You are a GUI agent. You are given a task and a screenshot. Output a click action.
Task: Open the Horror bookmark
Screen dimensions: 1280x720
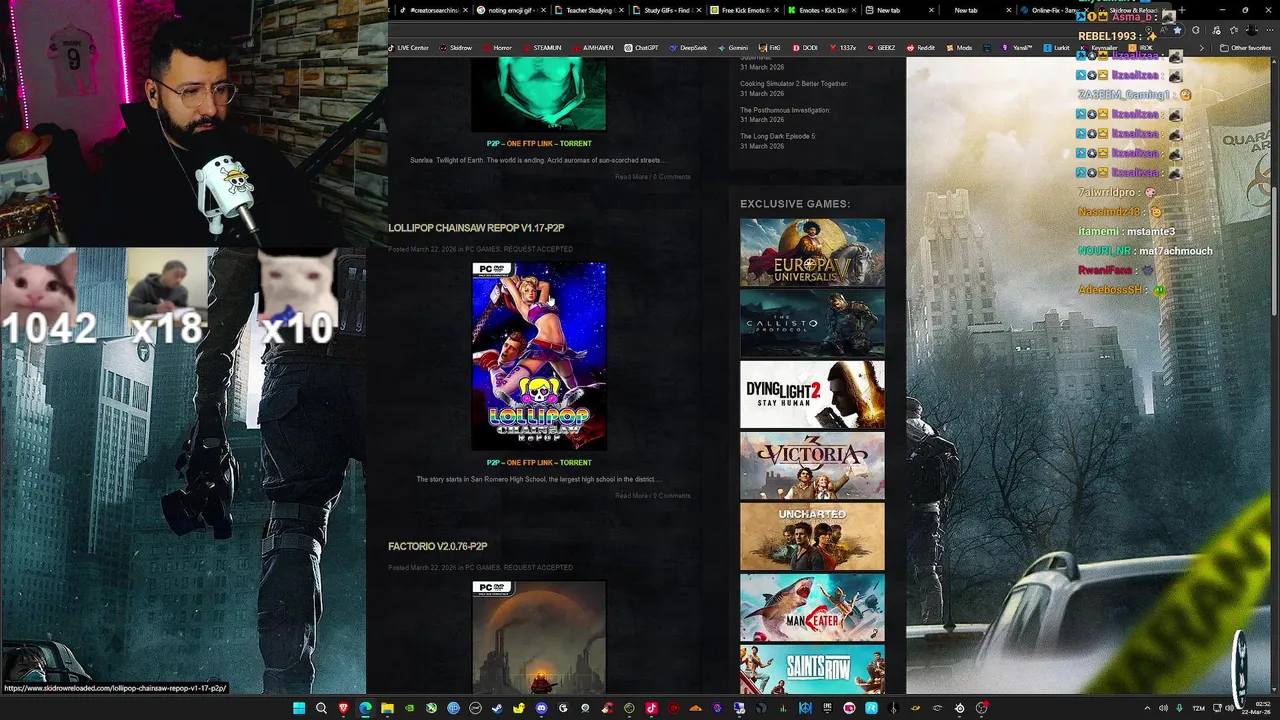(x=497, y=48)
